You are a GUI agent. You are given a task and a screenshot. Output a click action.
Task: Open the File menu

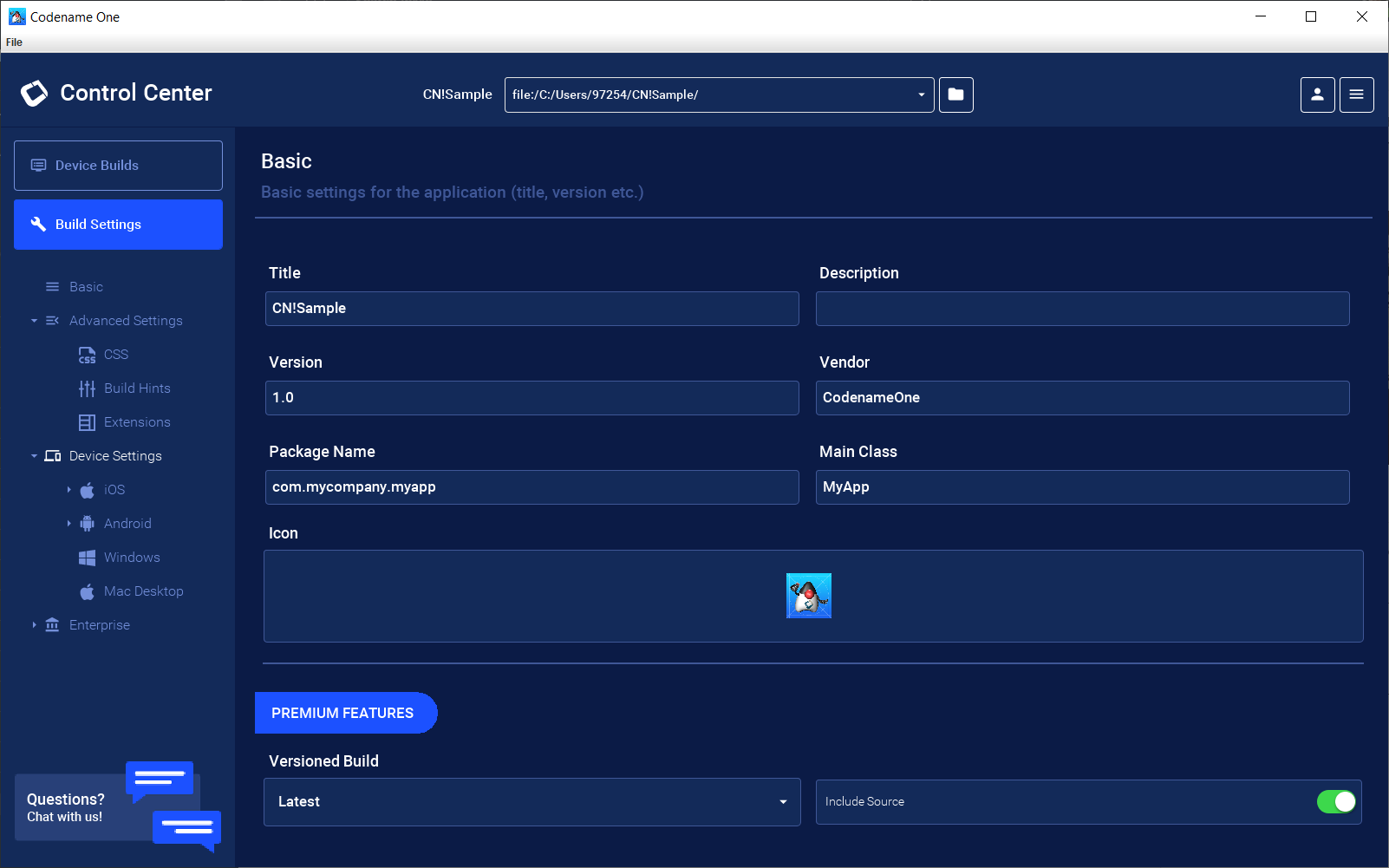[14, 42]
